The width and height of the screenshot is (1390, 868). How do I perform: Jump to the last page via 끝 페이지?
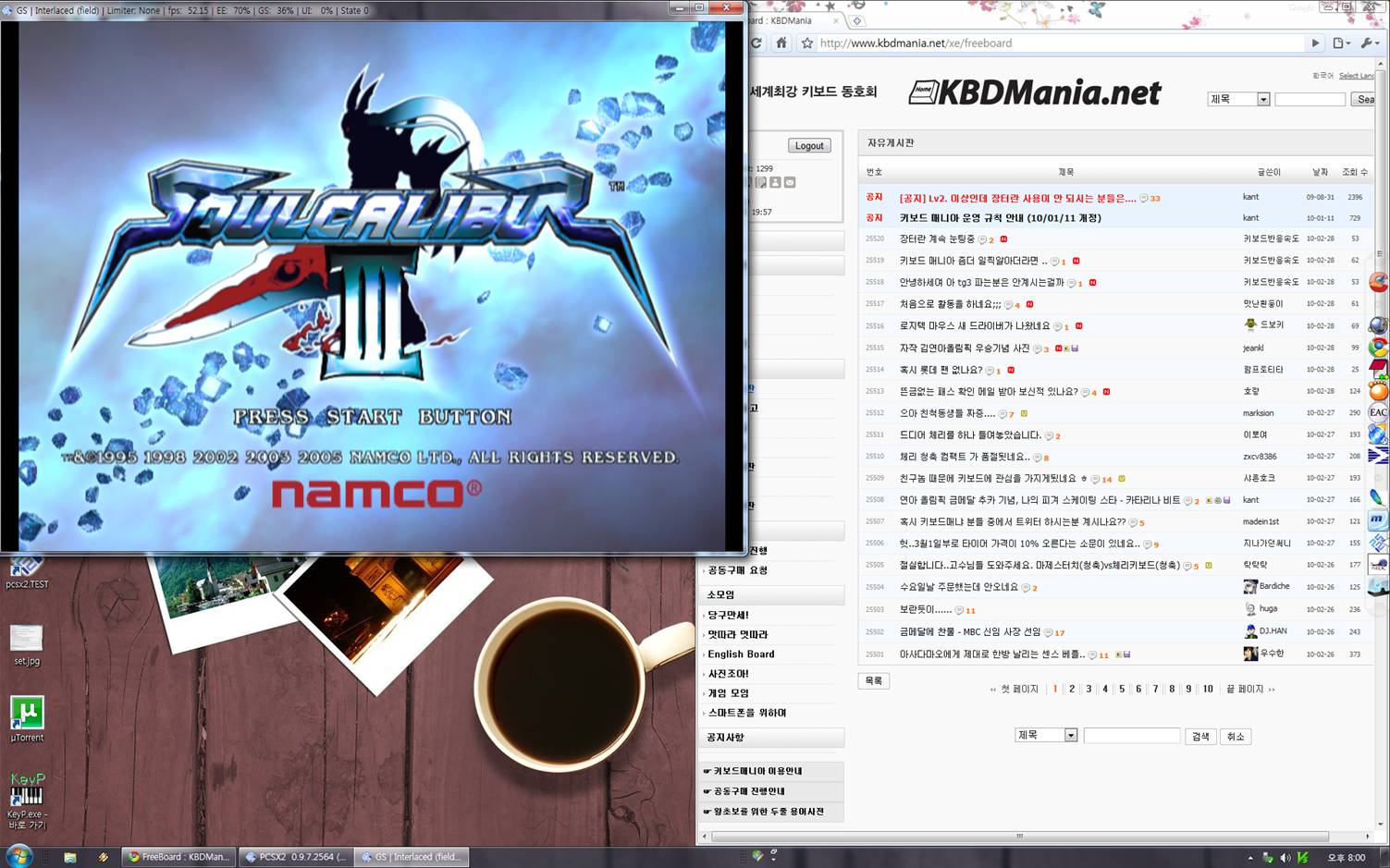pyautogui.click(x=1250, y=689)
